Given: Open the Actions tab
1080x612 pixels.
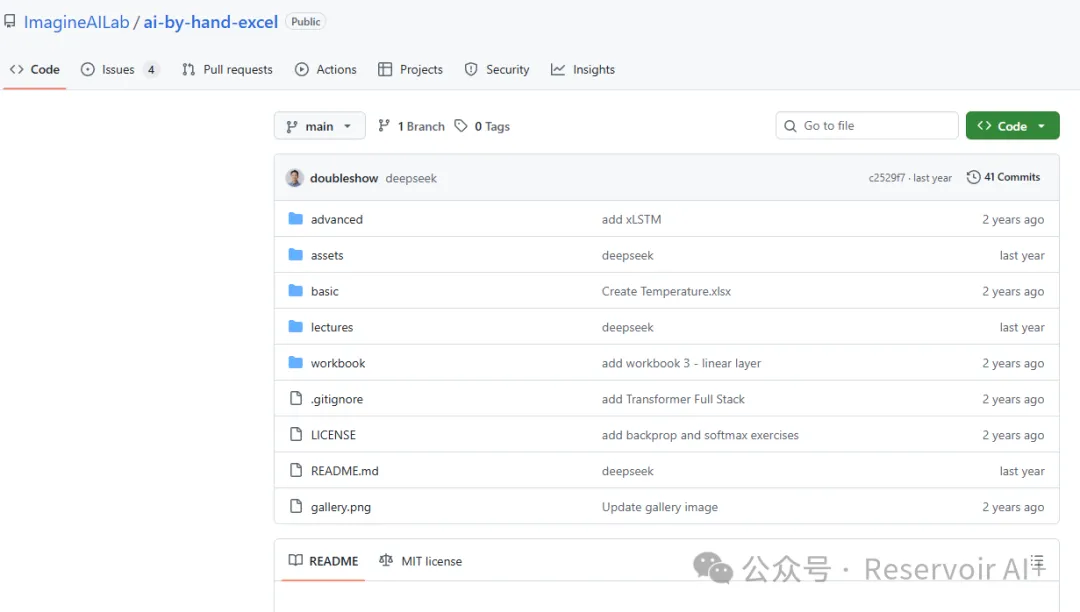Looking at the screenshot, I should 326,70.
